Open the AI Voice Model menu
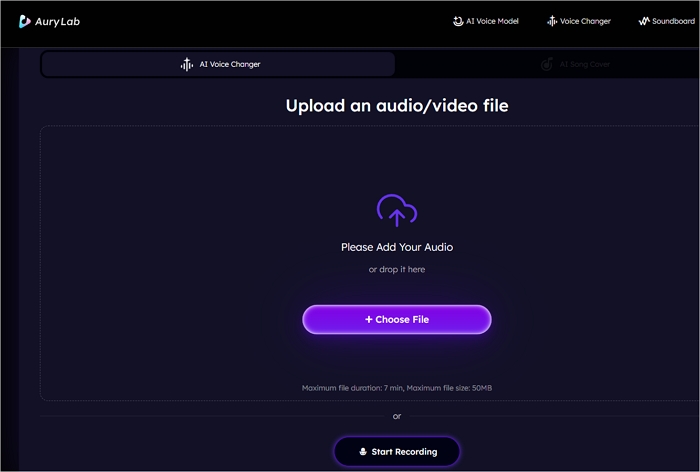This screenshot has height=472, width=700. click(492, 21)
